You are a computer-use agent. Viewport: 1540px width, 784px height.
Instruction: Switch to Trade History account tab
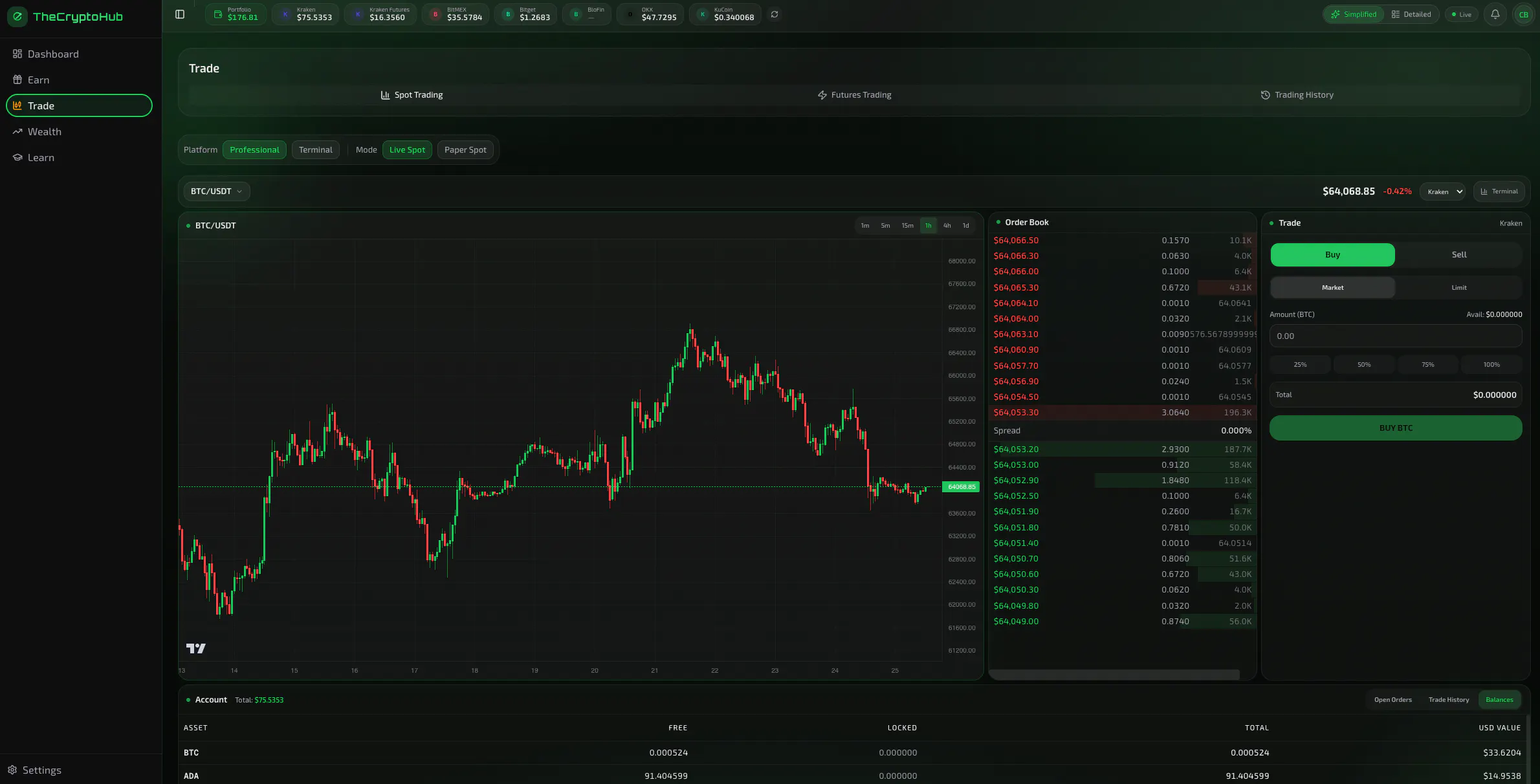(1449, 700)
